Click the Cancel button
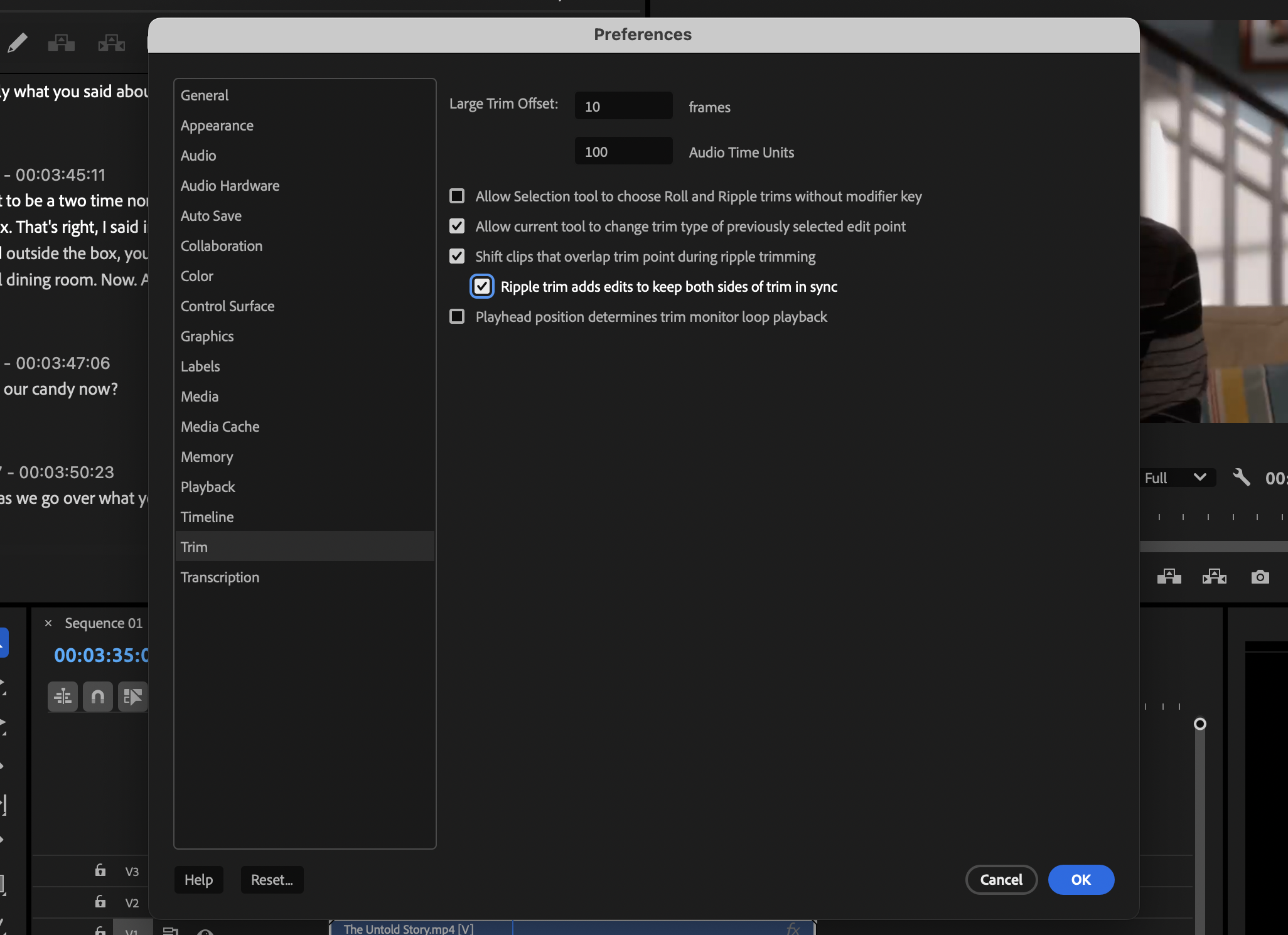1288x935 pixels. (1001, 879)
